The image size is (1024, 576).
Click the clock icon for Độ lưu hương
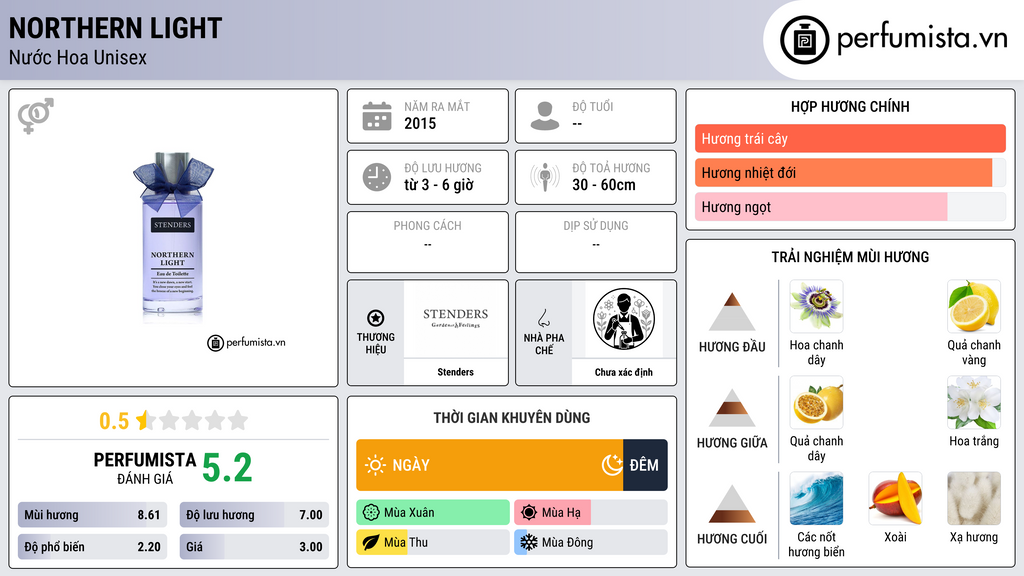pyautogui.click(x=377, y=177)
